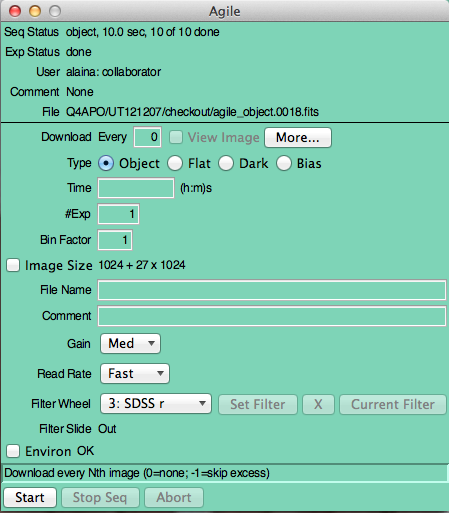
Task: Open the Gain dropdown showing Med
Action: 130,343
